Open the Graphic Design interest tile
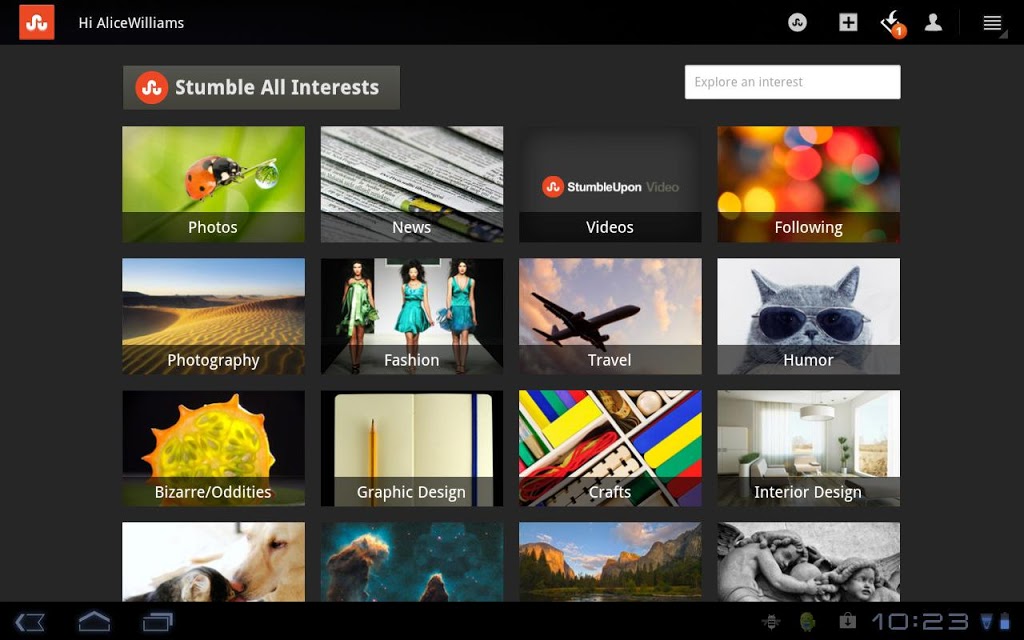The image size is (1024, 640). [x=411, y=448]
